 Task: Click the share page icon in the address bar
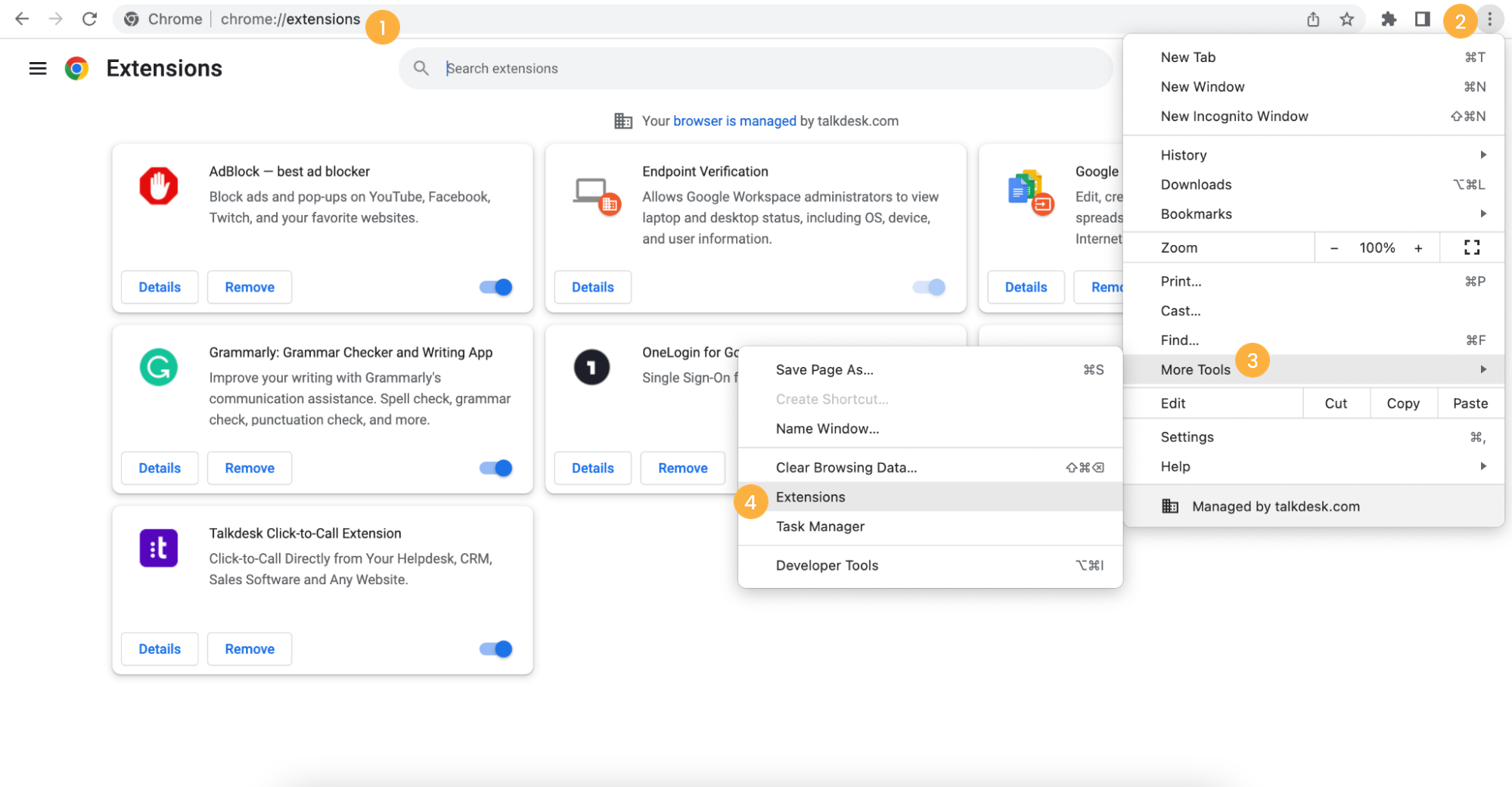(1313, 19)
